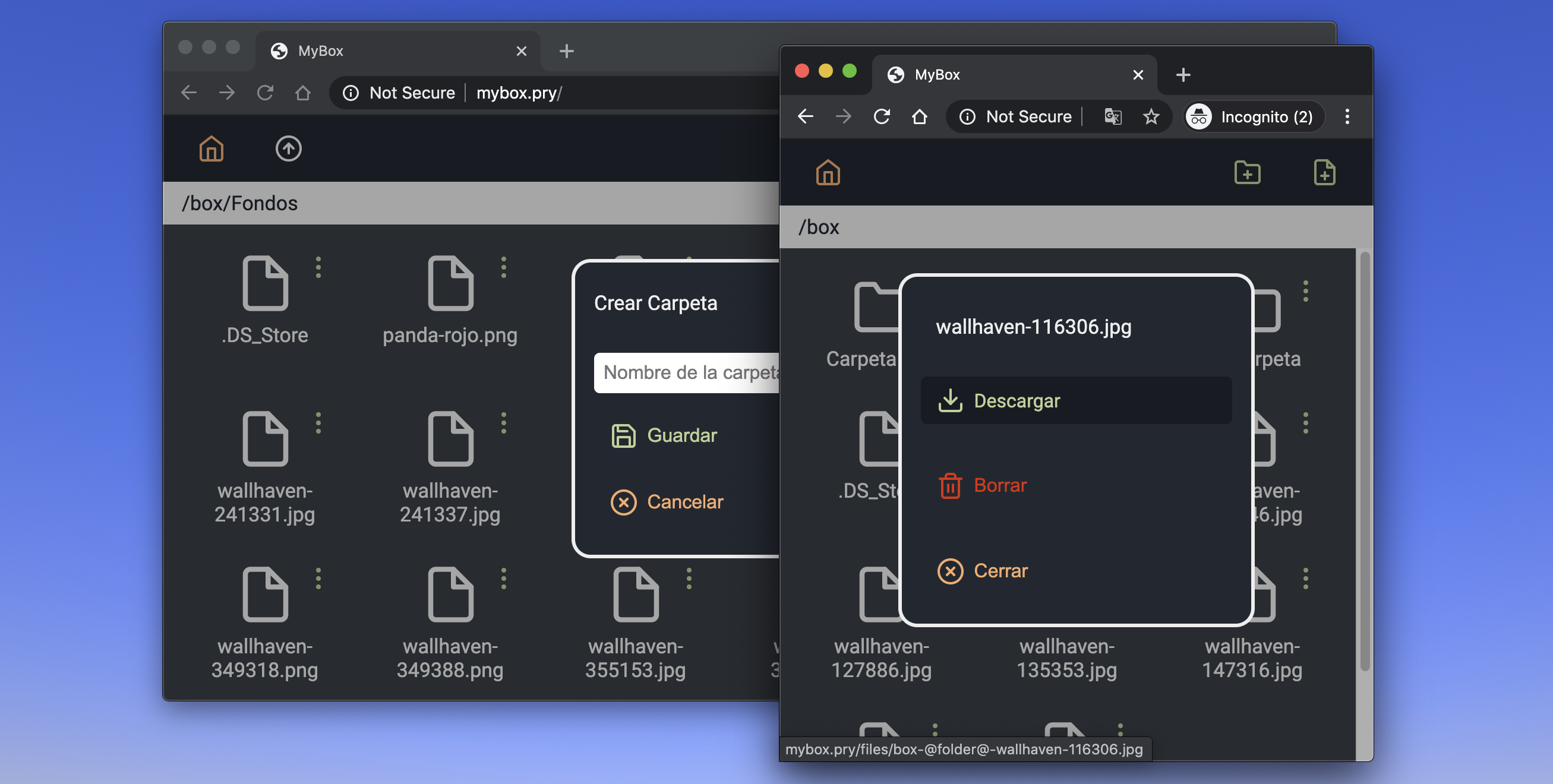Image resolution: width=1553 pixels, height=784 pixels.
Task: Open options menu for wallhaven-241337.jpg
Action: coord(503,422)
